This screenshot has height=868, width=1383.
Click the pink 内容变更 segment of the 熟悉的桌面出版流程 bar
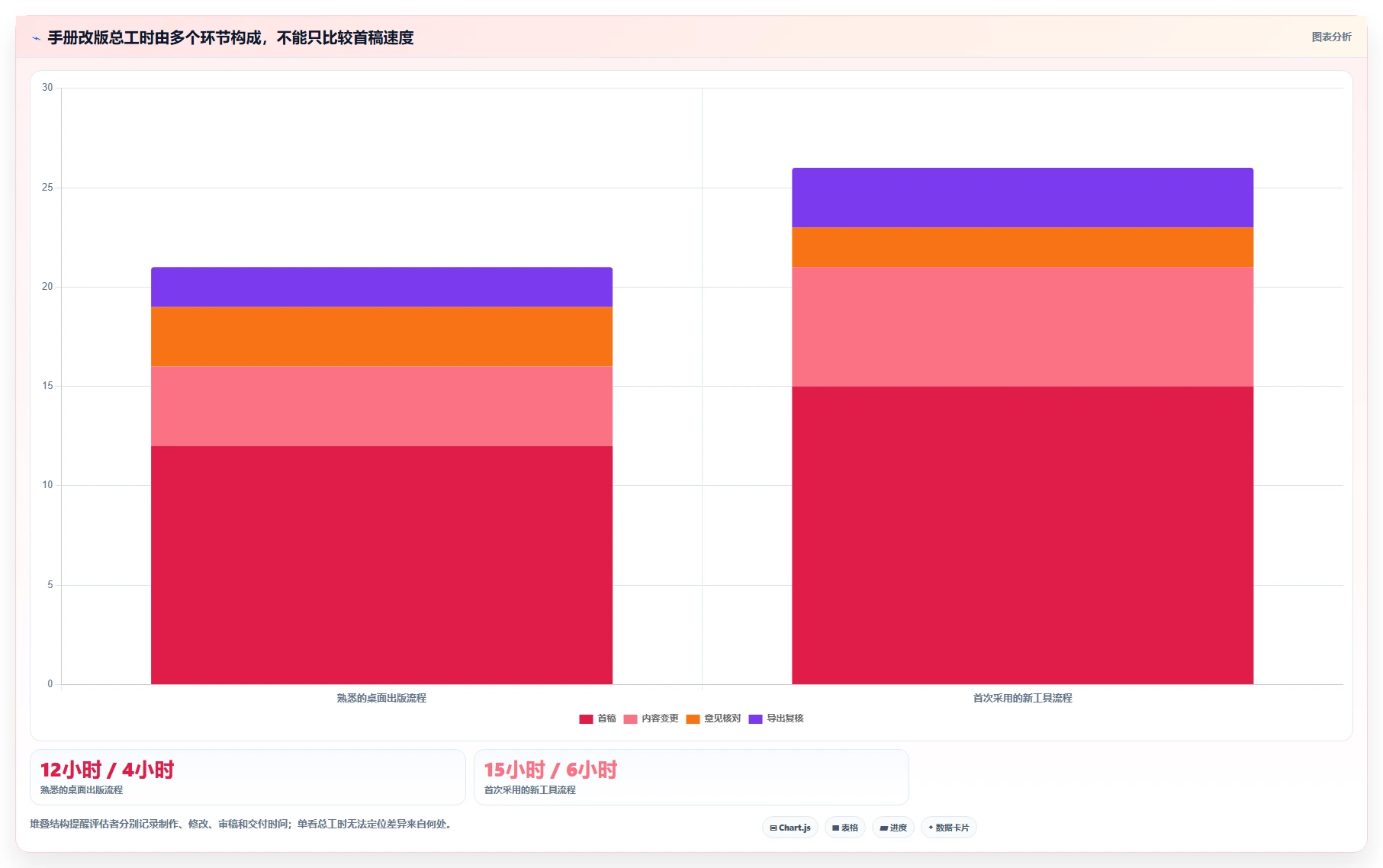point(381,406)
